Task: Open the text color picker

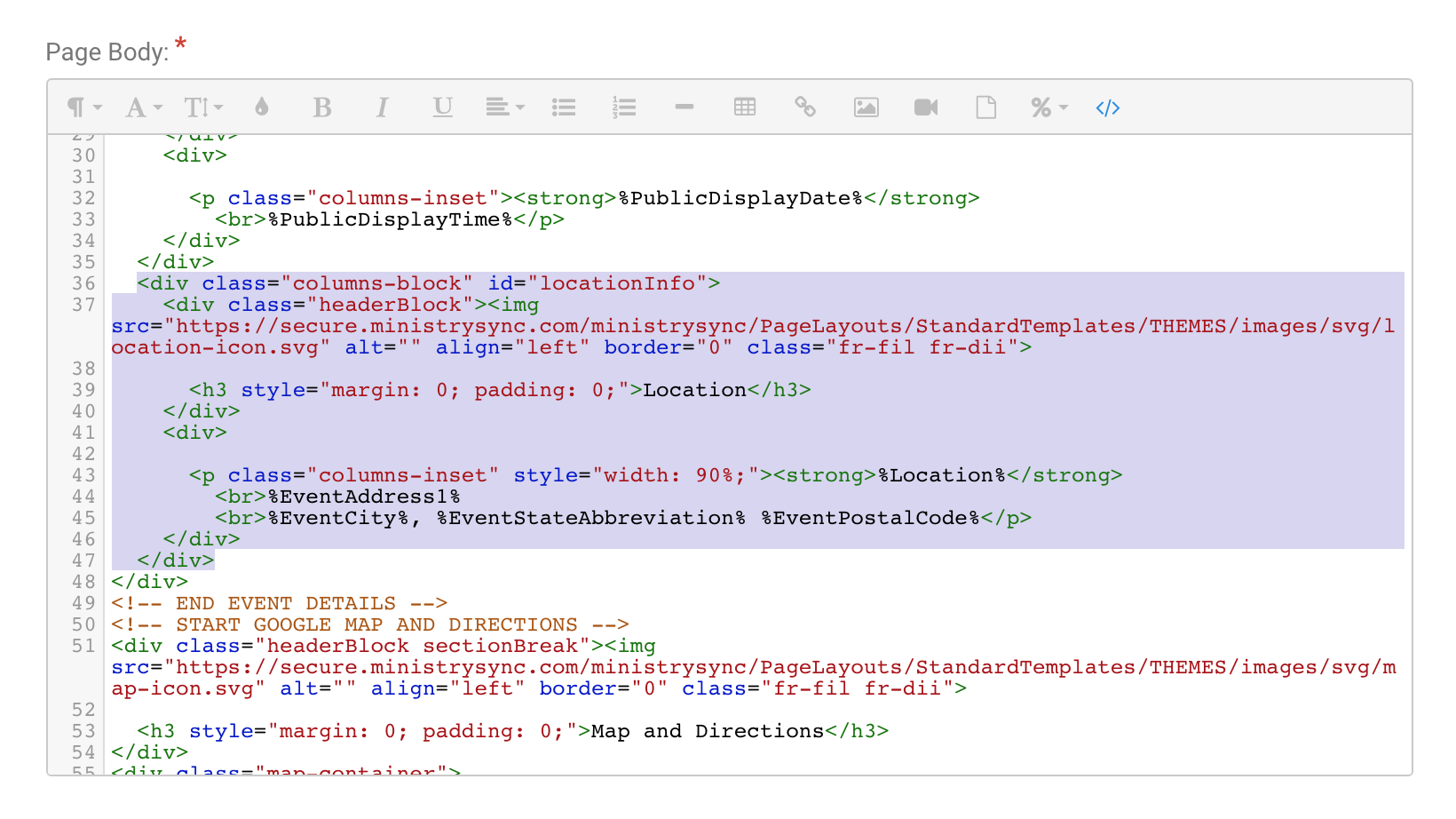Action: (262, 107)
